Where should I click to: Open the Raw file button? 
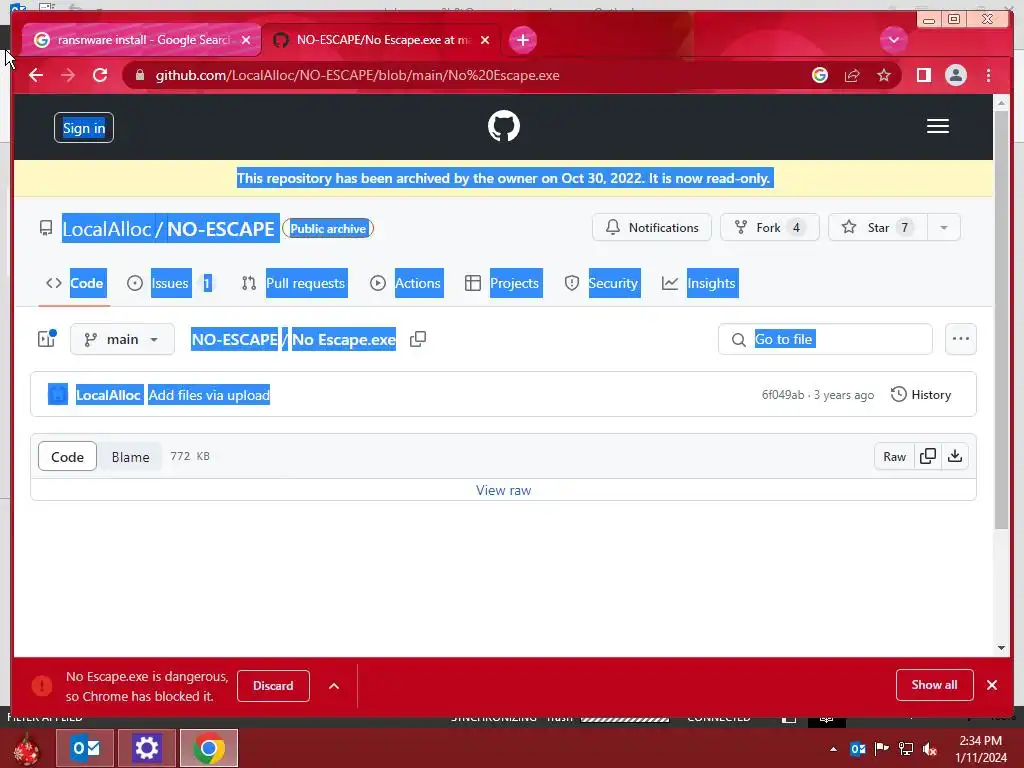pos(894,456)
